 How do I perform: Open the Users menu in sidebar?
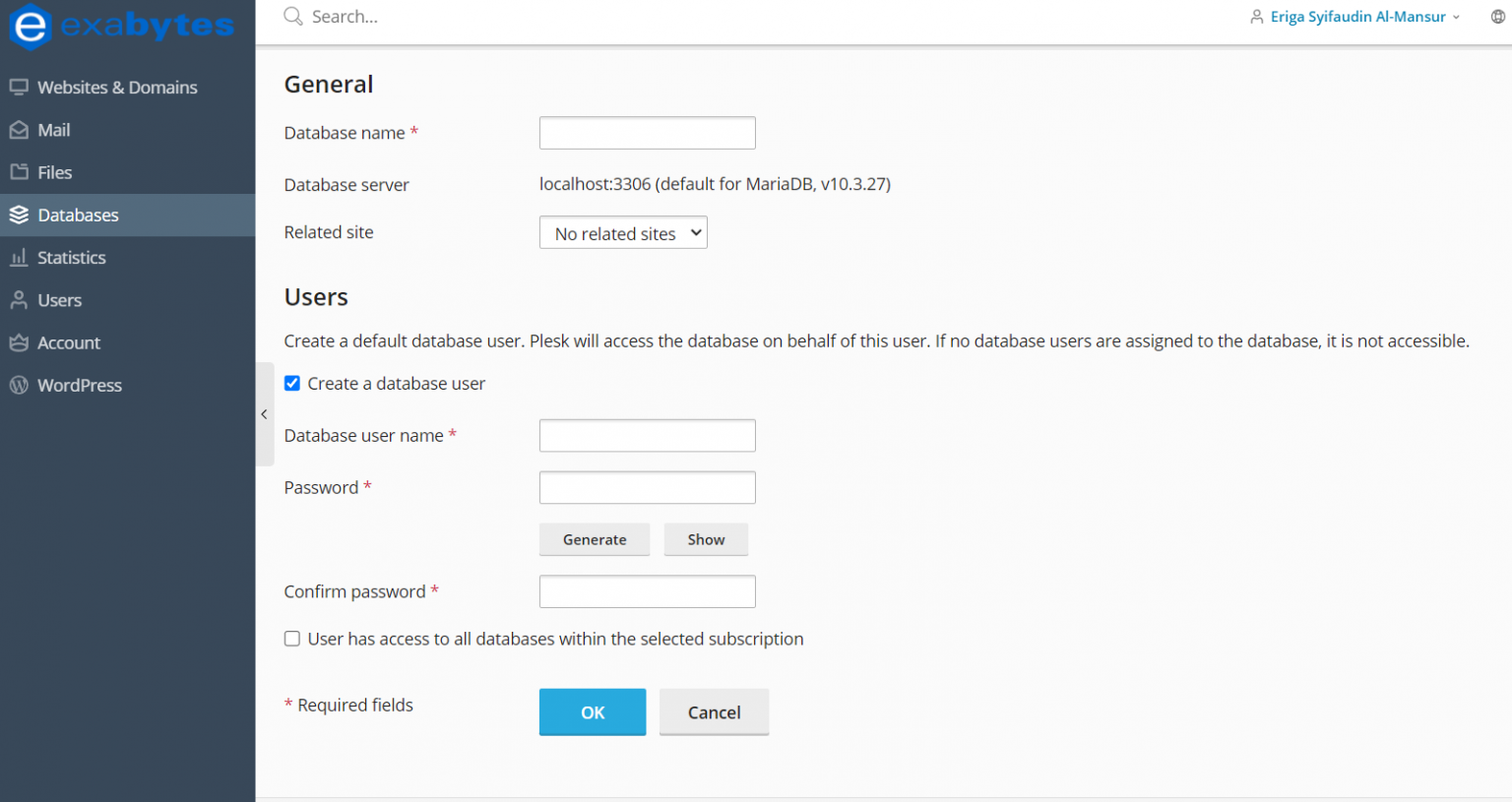tap(59, 300)
